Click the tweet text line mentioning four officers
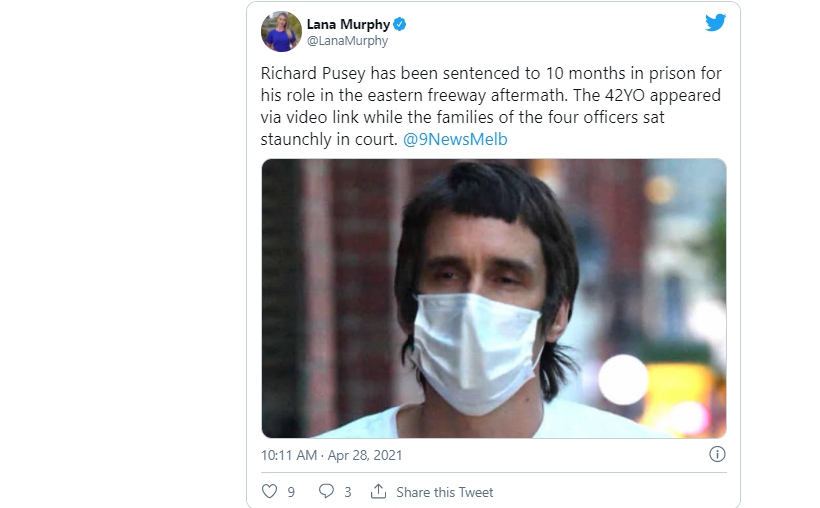 pos(463,117)
